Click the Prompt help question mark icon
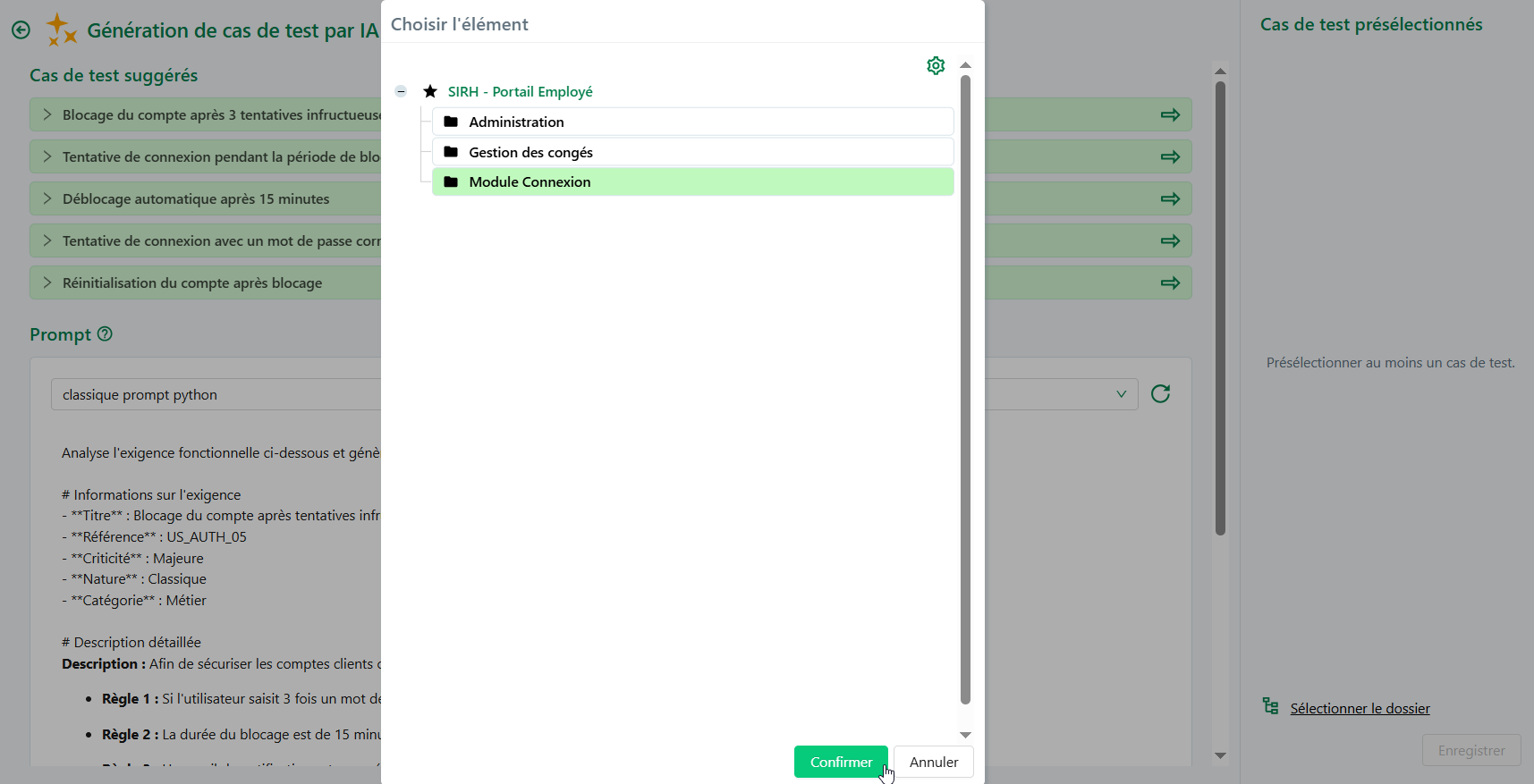1534x784 pixels. coord(105,334)
